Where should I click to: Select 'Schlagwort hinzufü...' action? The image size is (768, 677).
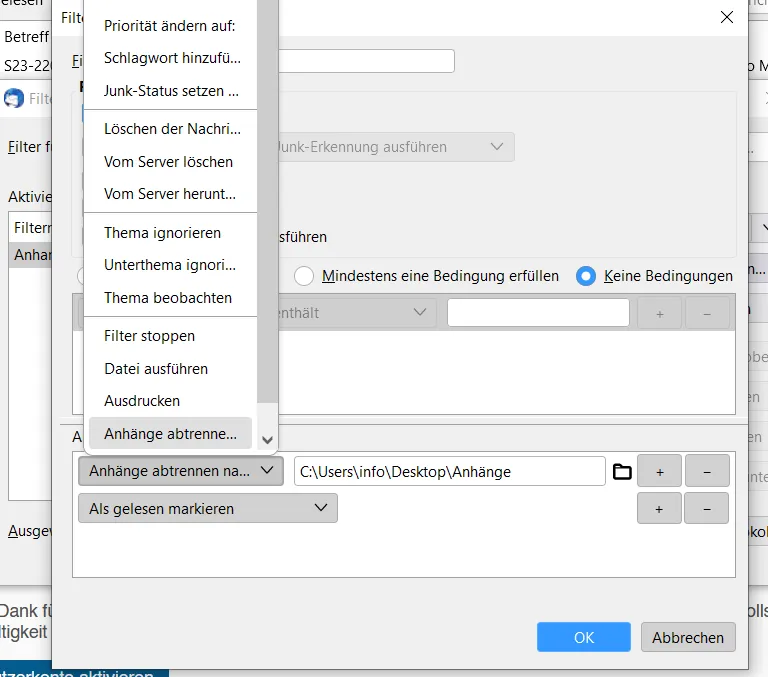click(x=172, y=58)
